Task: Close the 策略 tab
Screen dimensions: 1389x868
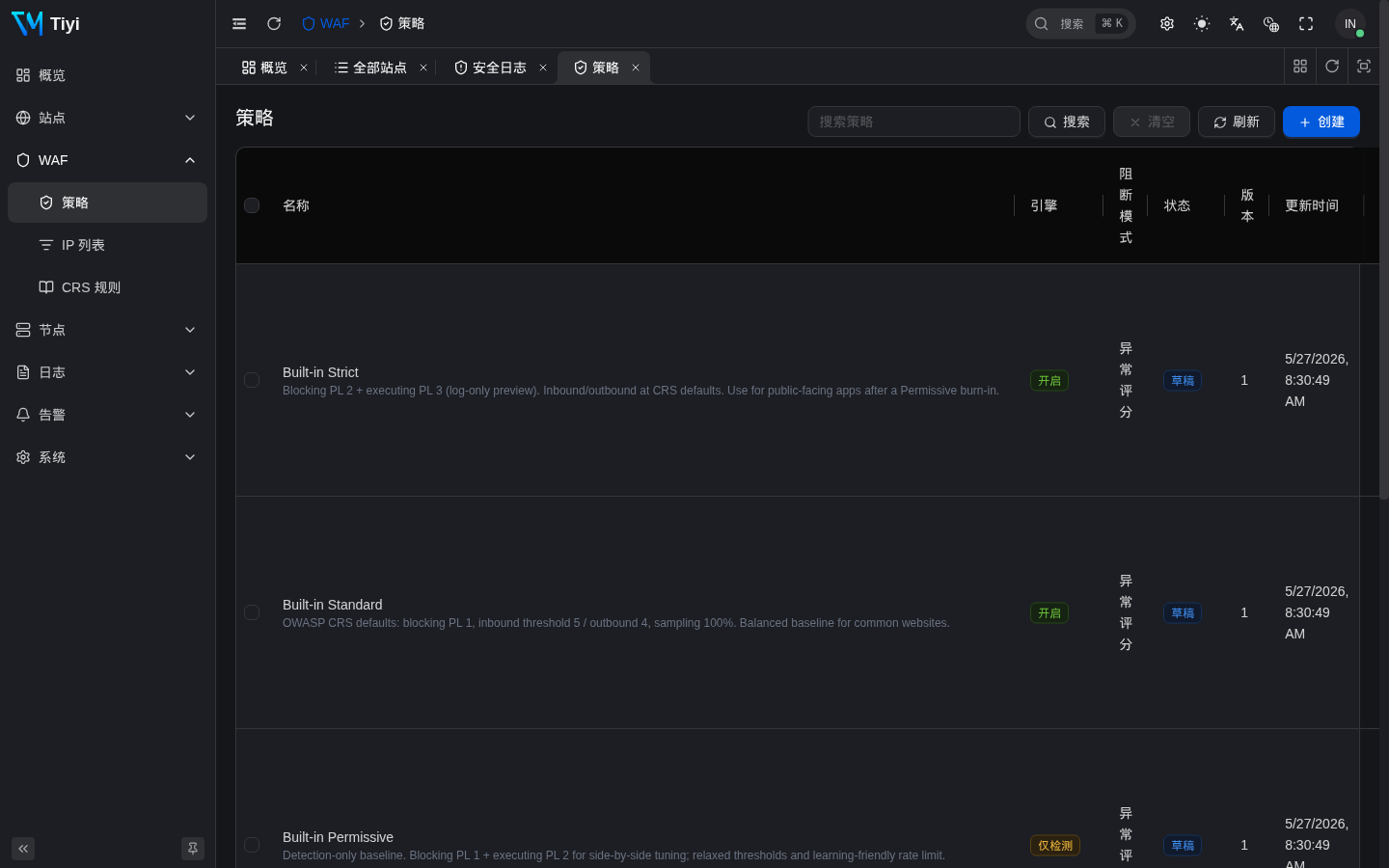Action: [x=636, y=68]
